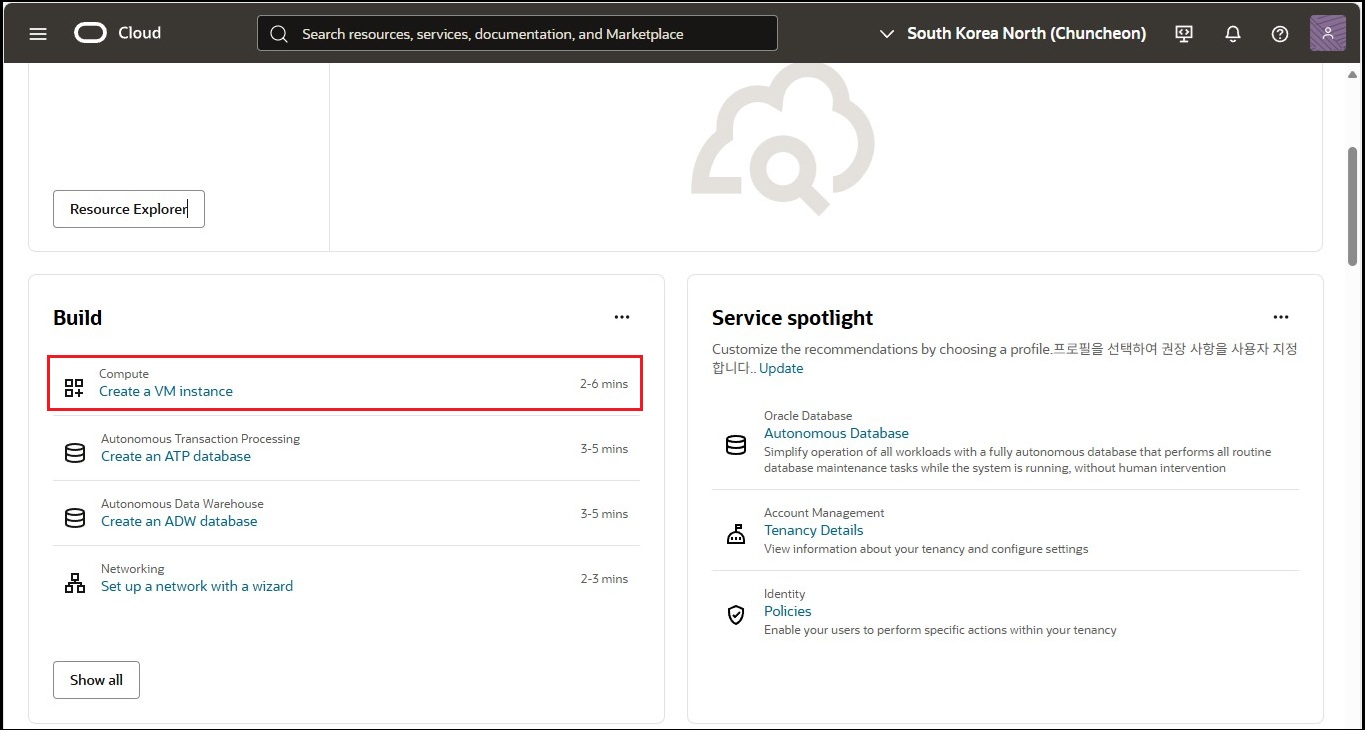This screenshot has height=730, width=1365.
Task: Click the Autonomous Data Warehouse label
Action: pyautogui.click(x=182, y=504)
